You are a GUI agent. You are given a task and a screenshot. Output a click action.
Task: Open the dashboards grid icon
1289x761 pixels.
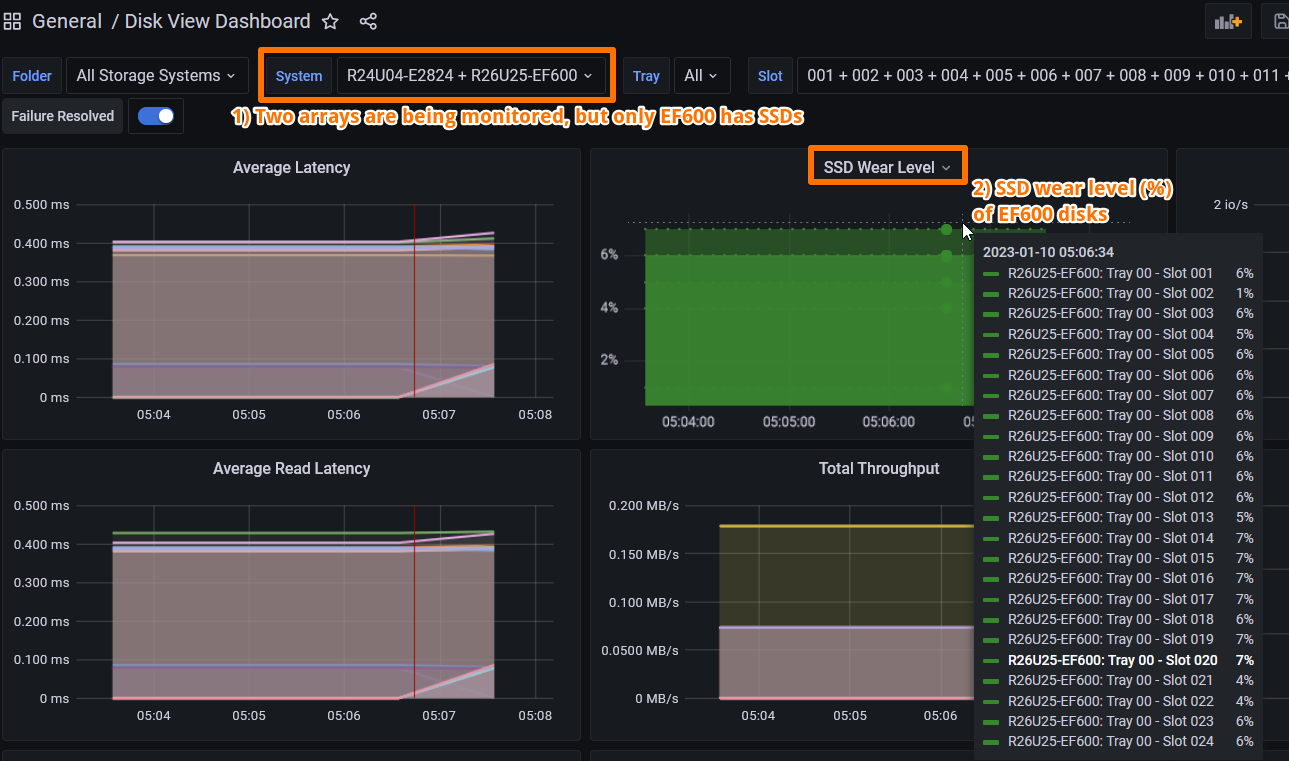(x=13, y=21)
